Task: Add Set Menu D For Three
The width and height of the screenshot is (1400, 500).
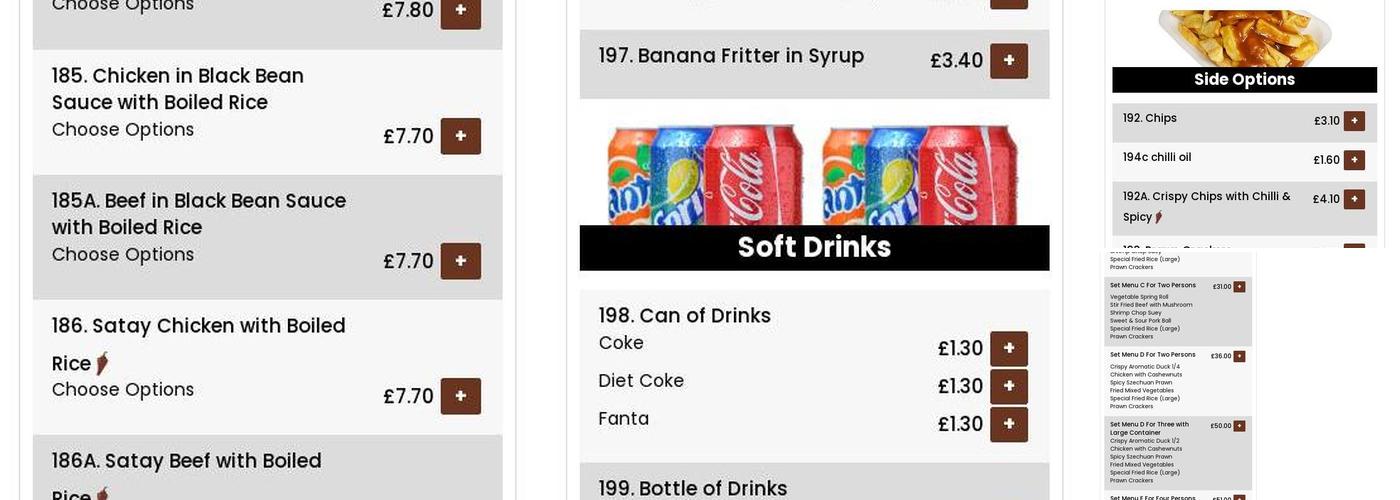Action: (1239, 426)
